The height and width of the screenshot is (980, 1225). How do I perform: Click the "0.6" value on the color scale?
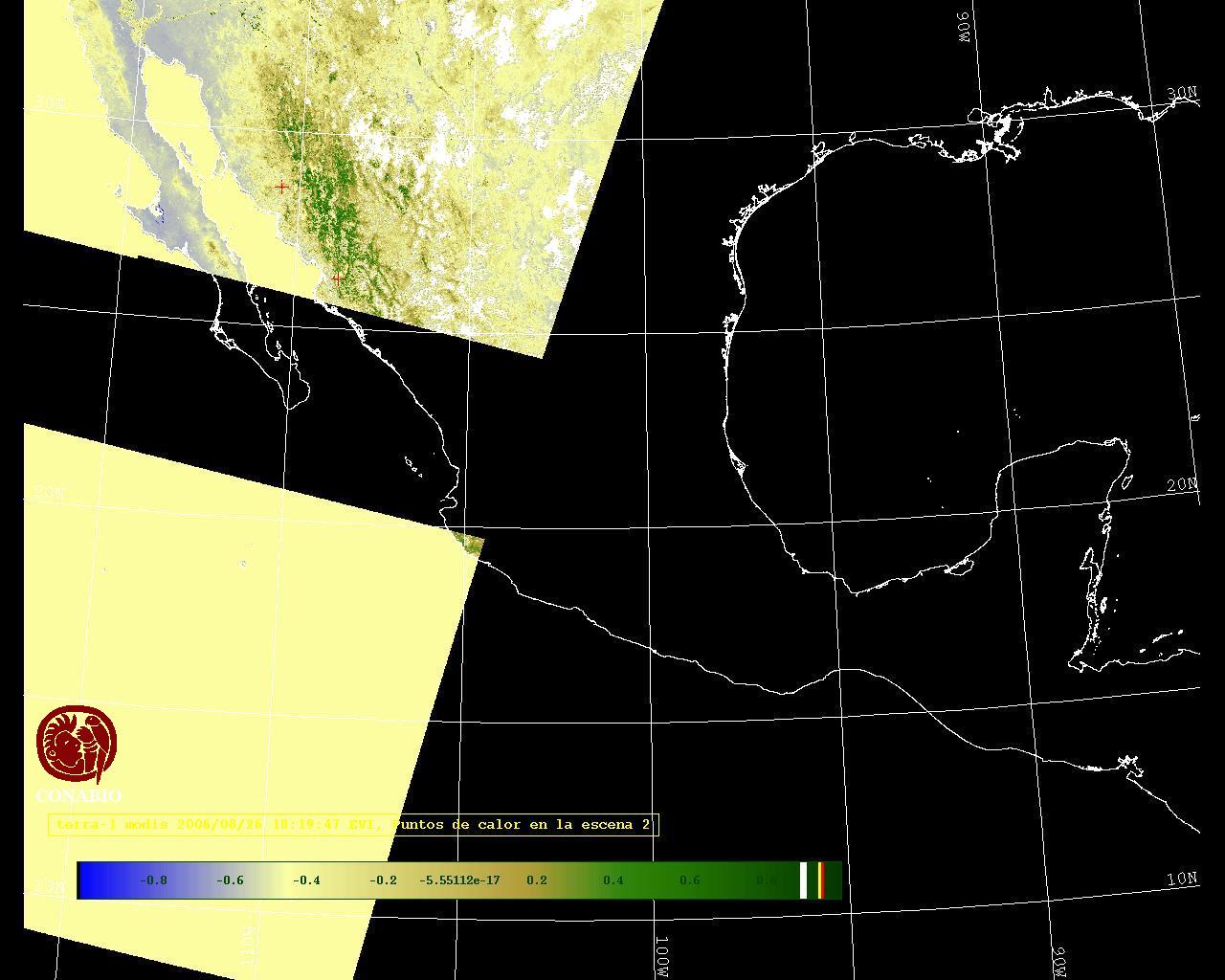[x=690, y=880]
